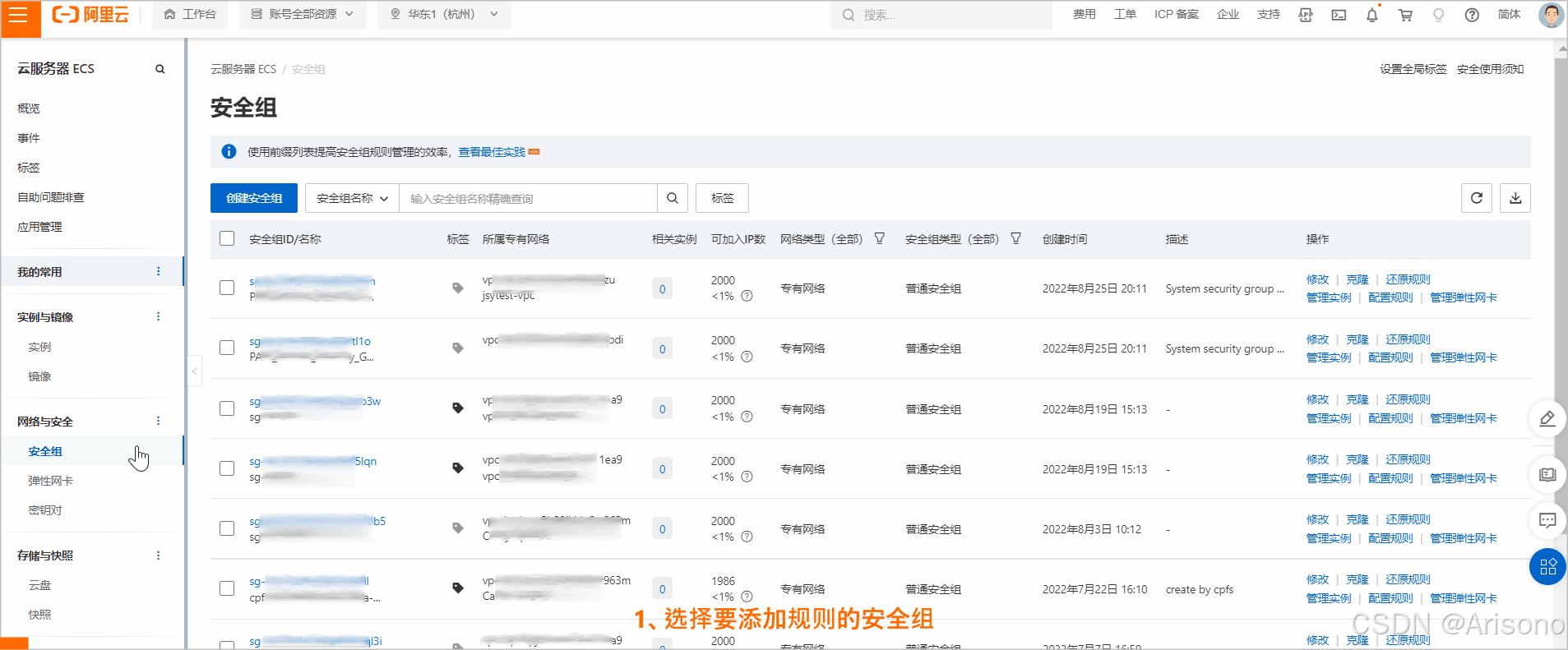
Task: Open 实例与镜像 more options menu
Action: pyautogui.click(x=159, y=316)
